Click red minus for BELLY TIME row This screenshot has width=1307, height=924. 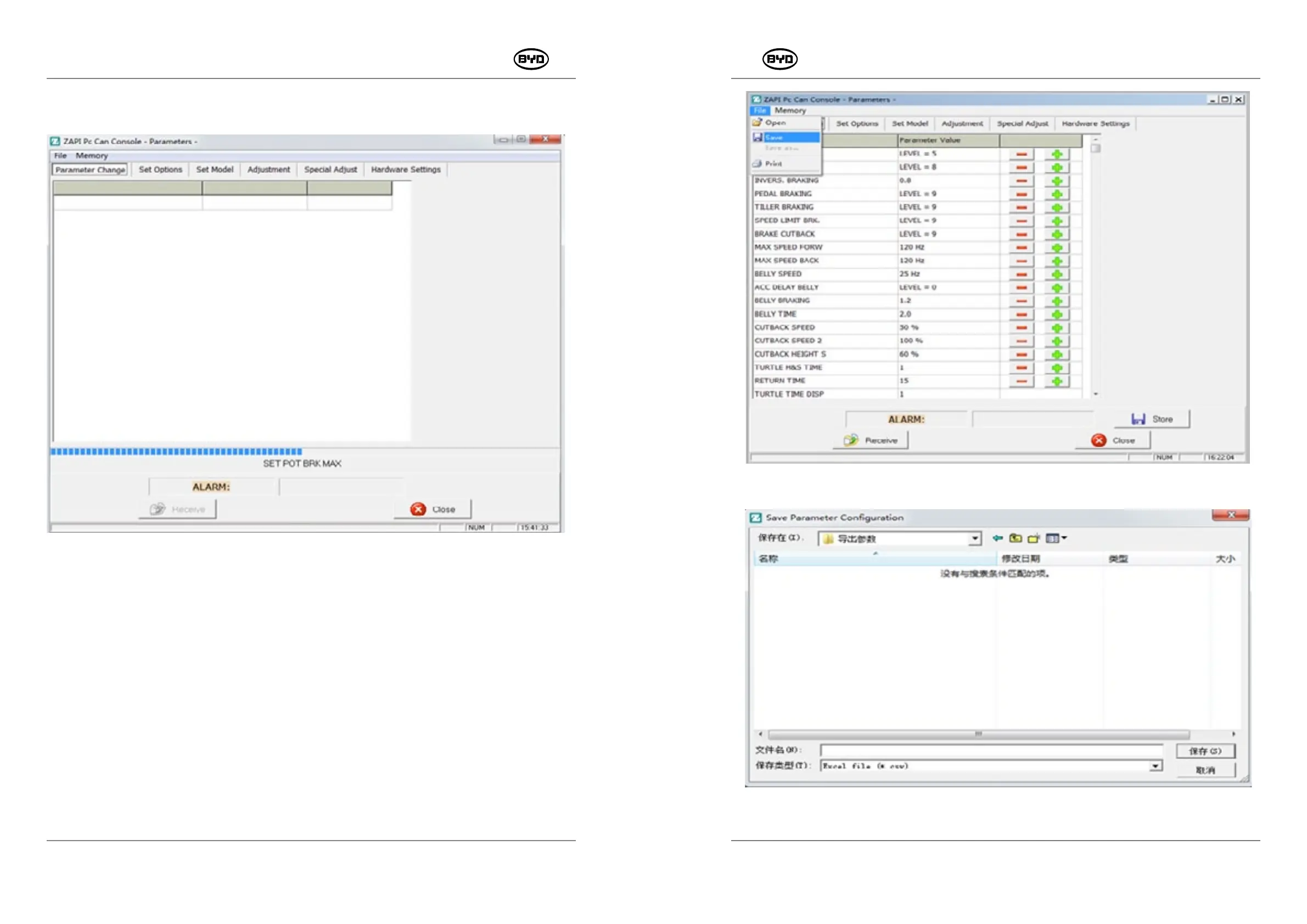1022,314
